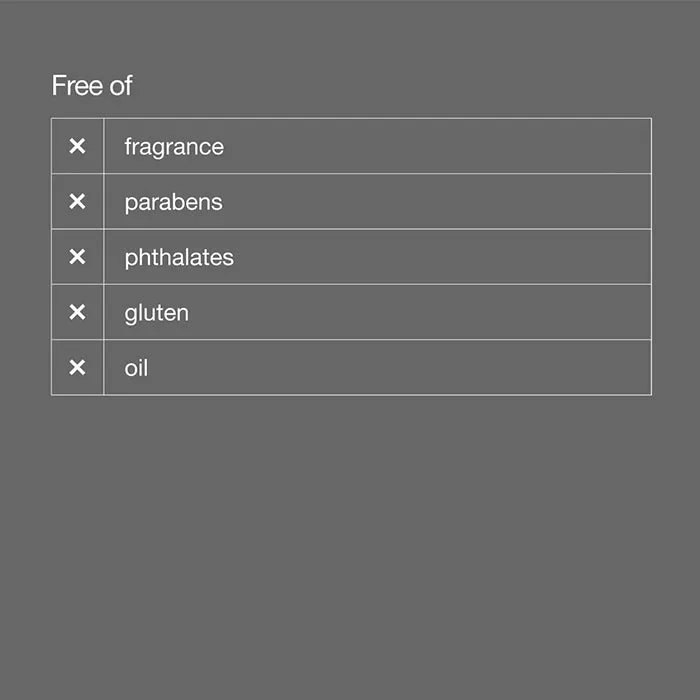Viewport: 700px width, 700px height.
Task: Select the gluten label text
Action: pyautogui.click(x=157, y=313)
